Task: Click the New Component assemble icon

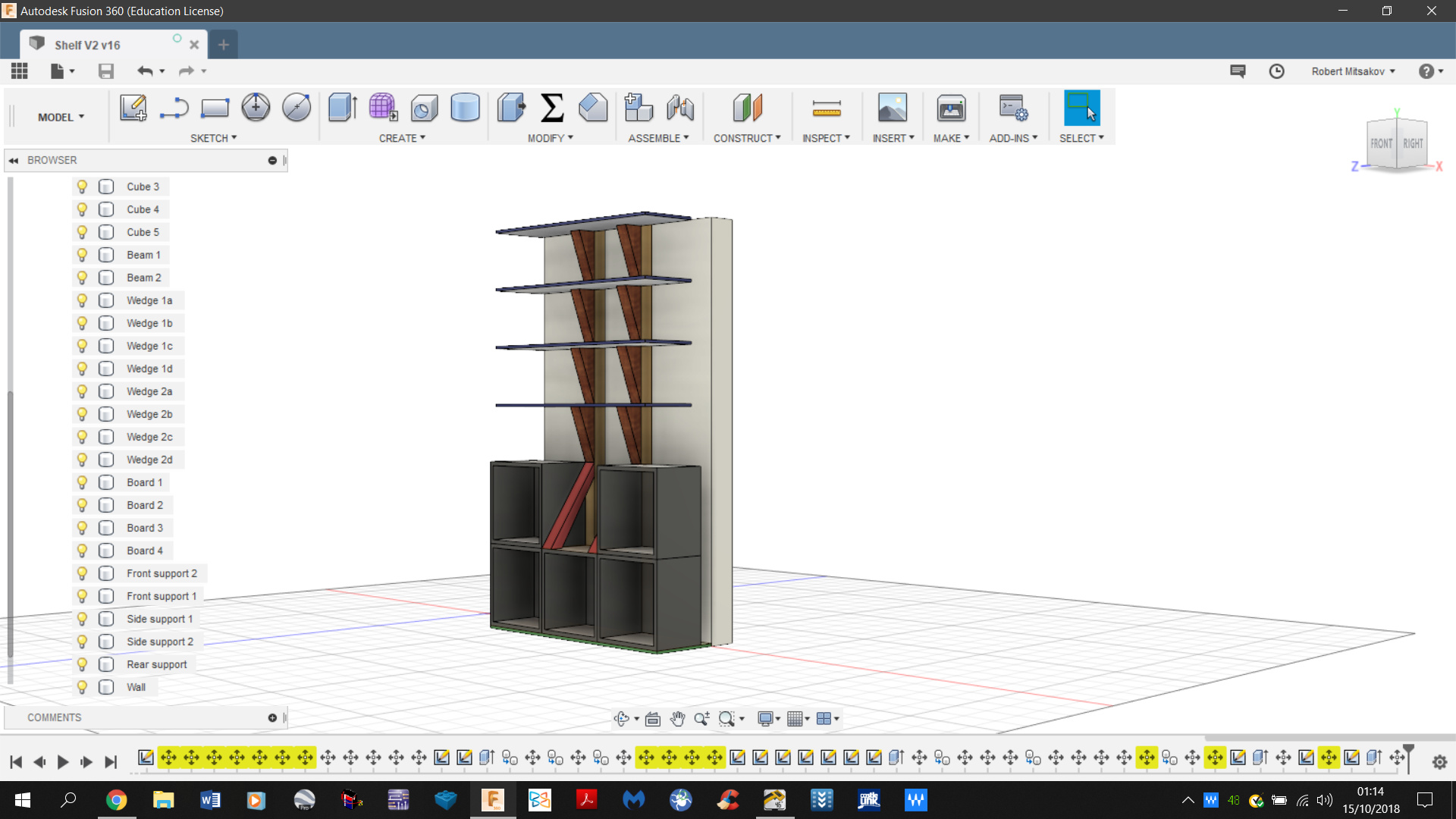Action: (x=639, y=108)
